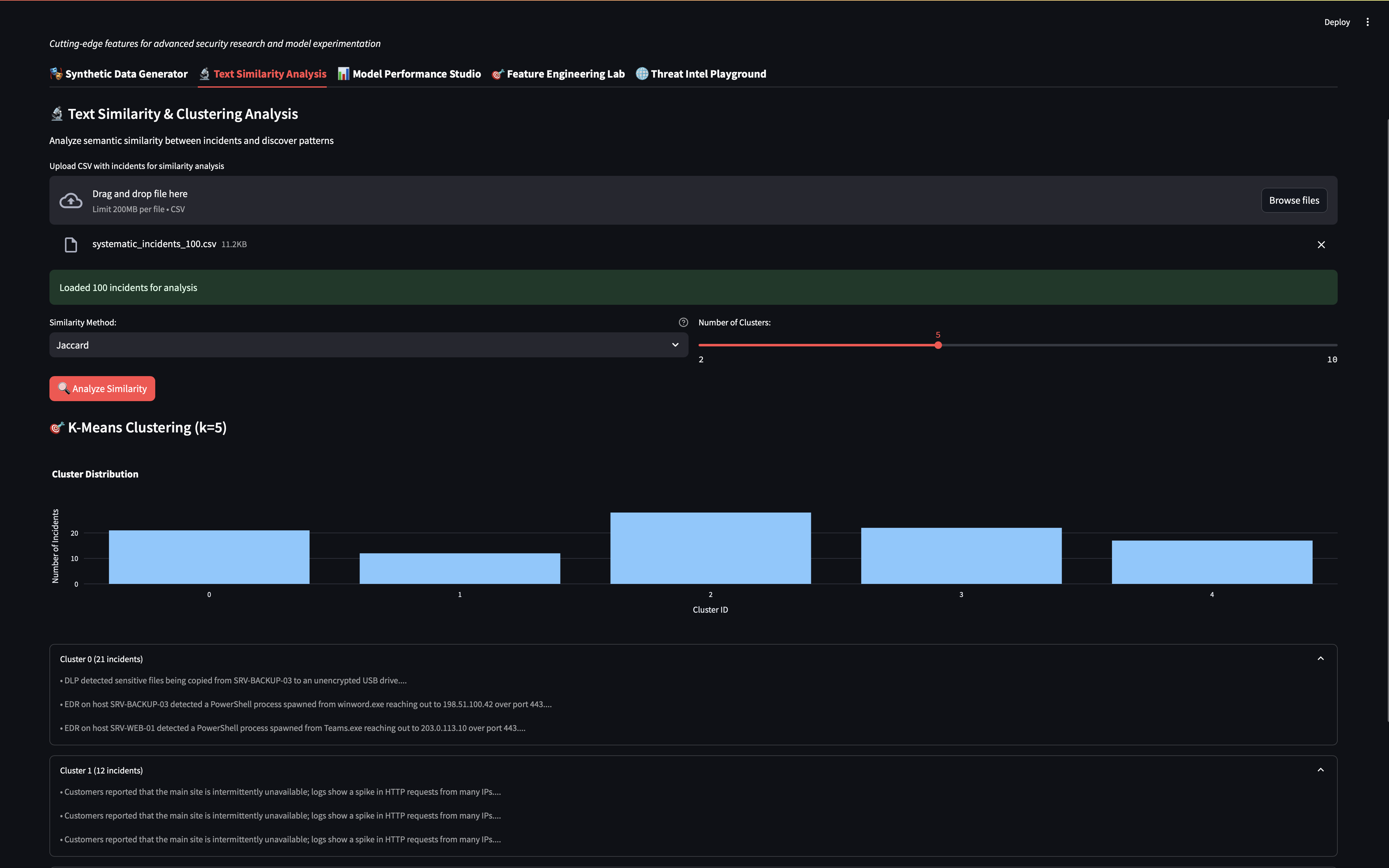
Task: Collapse the Cluster 0 incidents panel
Action: (1320, 658)
